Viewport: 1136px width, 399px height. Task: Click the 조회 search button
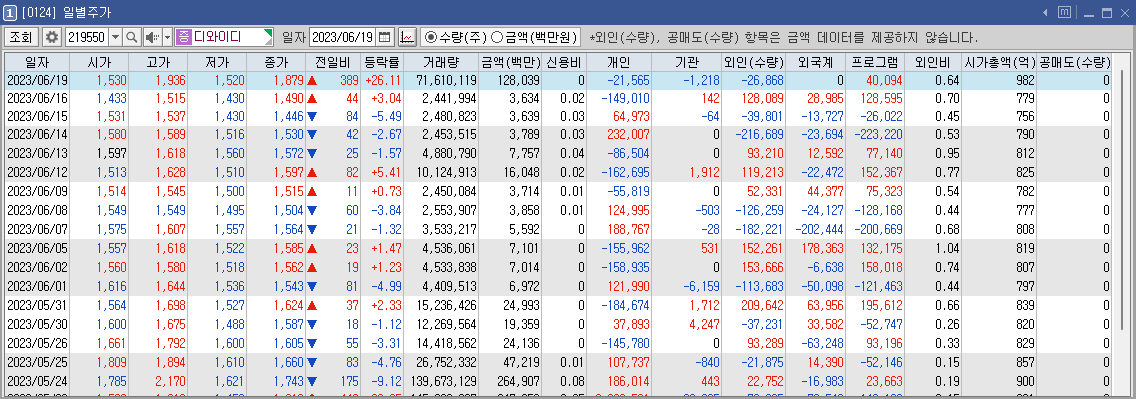[22, 36]
